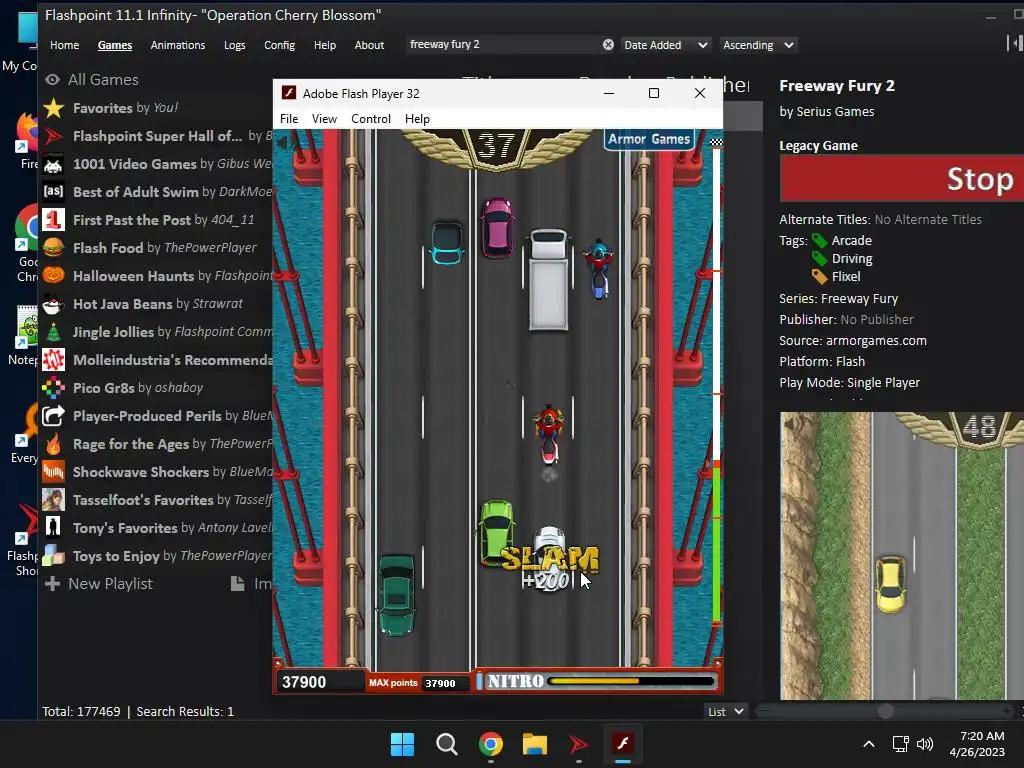Click the Flashpoint launcher Help tab
1024x768 pixels.
(325, 45)
